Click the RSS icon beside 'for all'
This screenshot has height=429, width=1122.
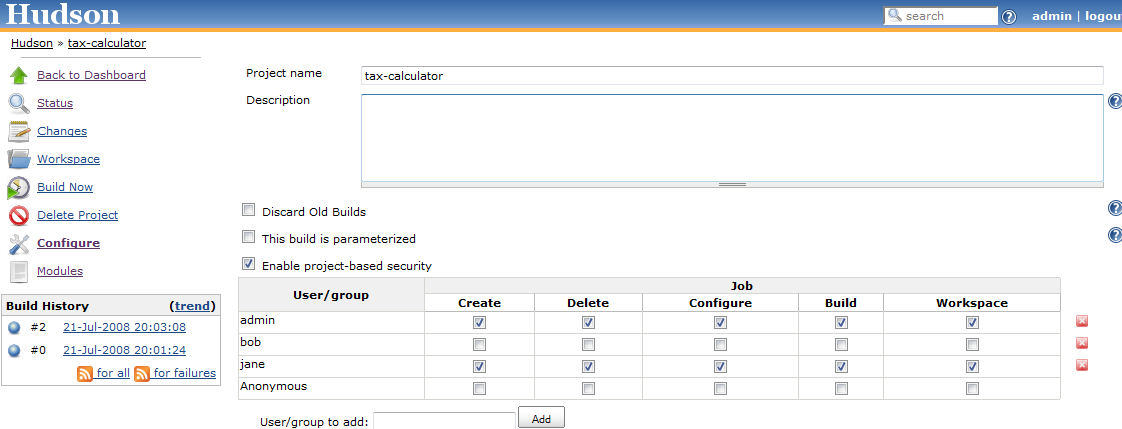point(85,373)
